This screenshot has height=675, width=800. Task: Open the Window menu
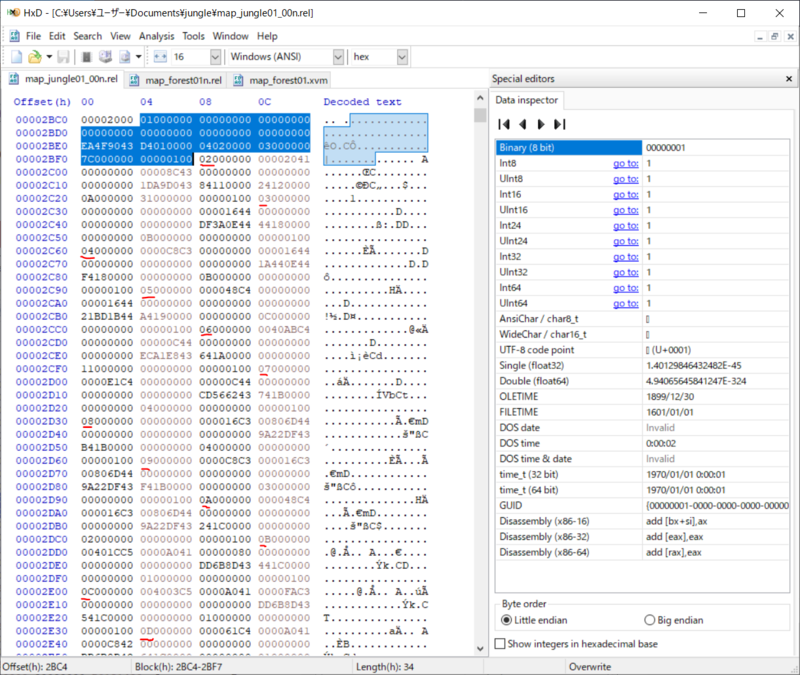pyautogui.click(x=231, y=36)
